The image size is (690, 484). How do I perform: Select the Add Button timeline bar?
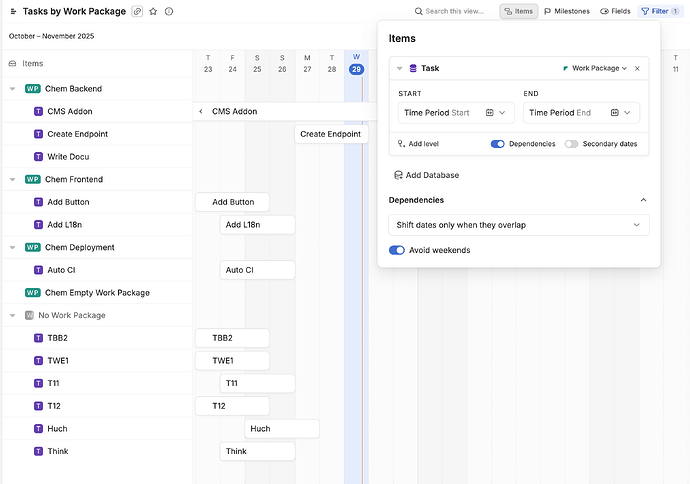[x=232, y=202]
